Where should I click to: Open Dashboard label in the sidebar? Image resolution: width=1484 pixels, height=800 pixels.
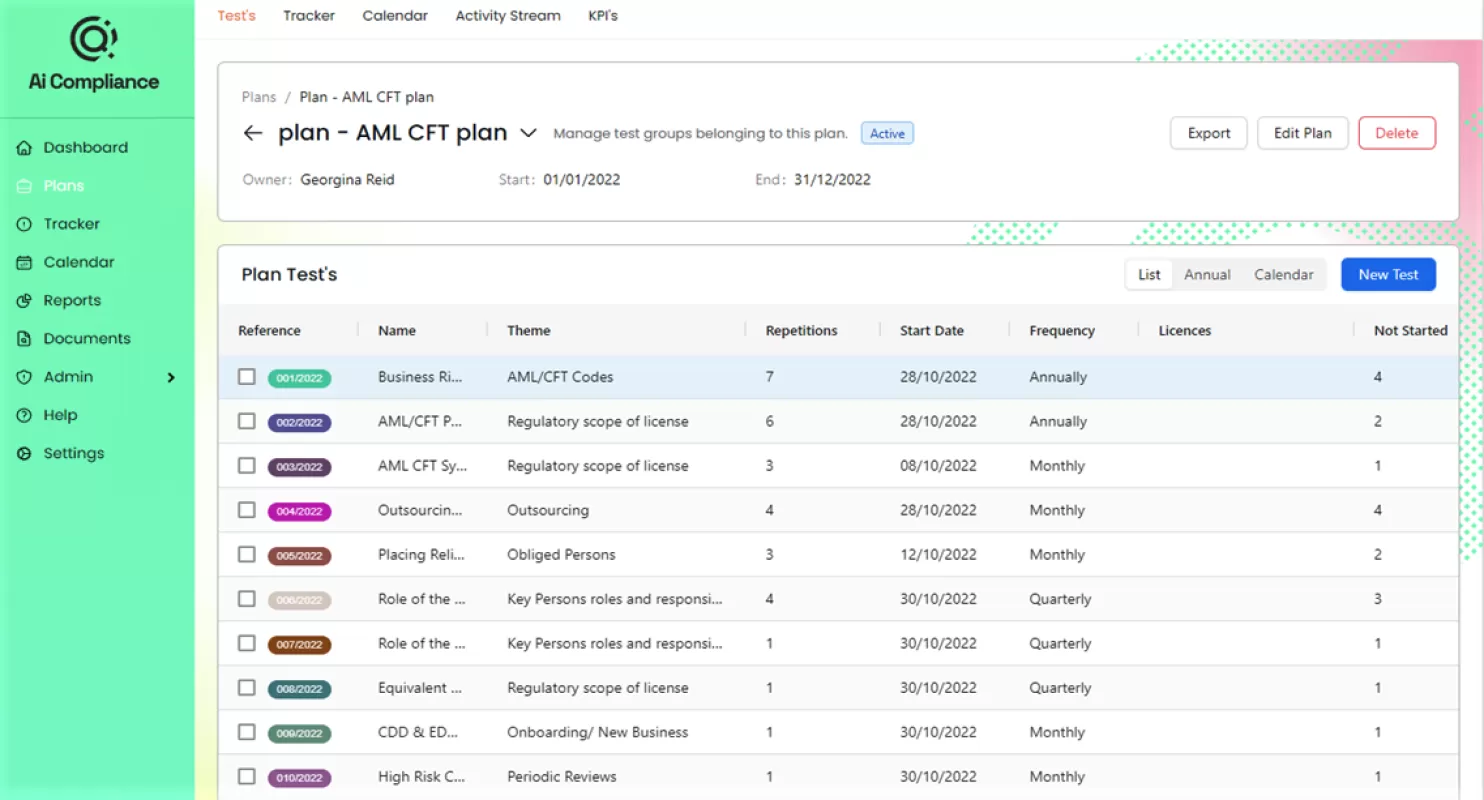86,148
